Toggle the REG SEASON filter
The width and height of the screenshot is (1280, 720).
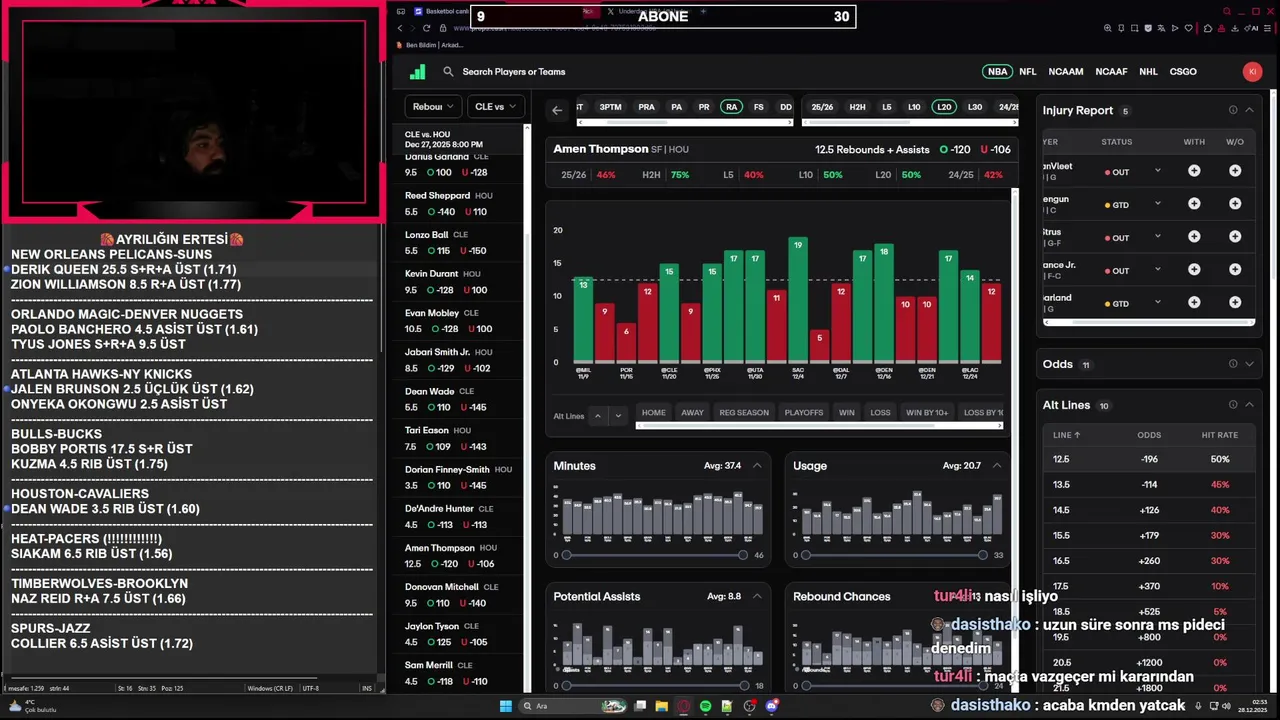tap(744, 412)
